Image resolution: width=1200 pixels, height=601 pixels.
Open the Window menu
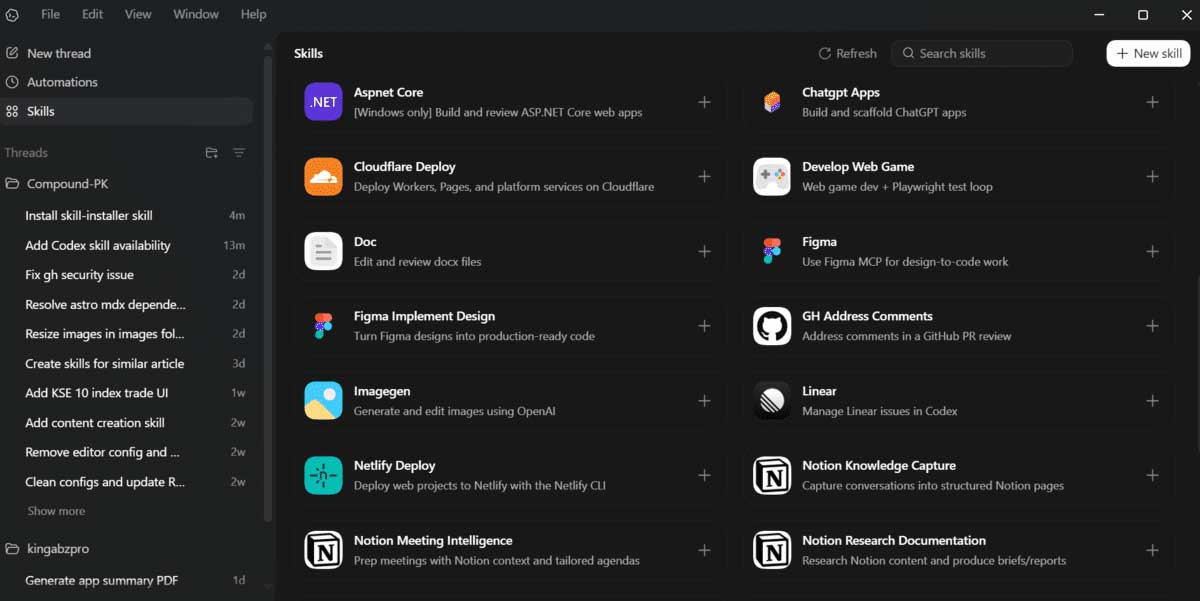[x=196, y=14]
